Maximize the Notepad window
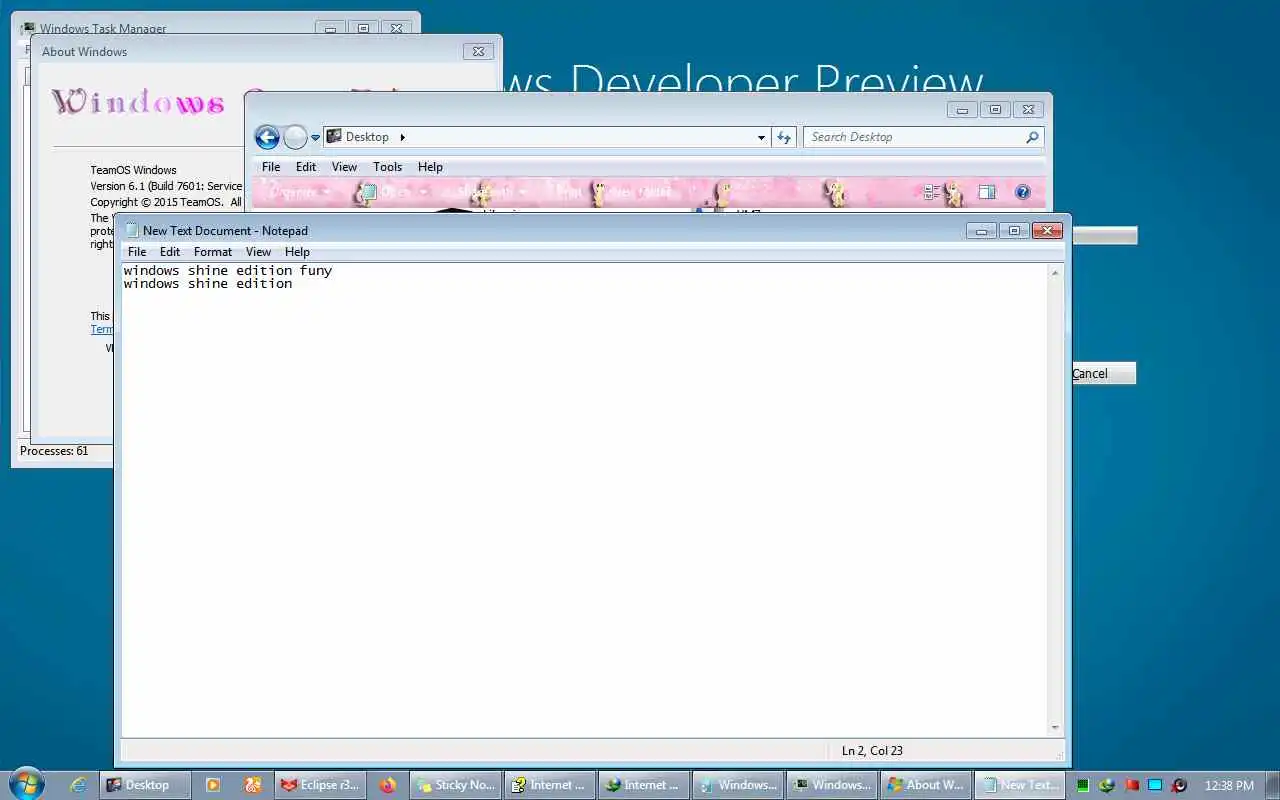Screen dimensions: 1280x800 coord(1014,231)
